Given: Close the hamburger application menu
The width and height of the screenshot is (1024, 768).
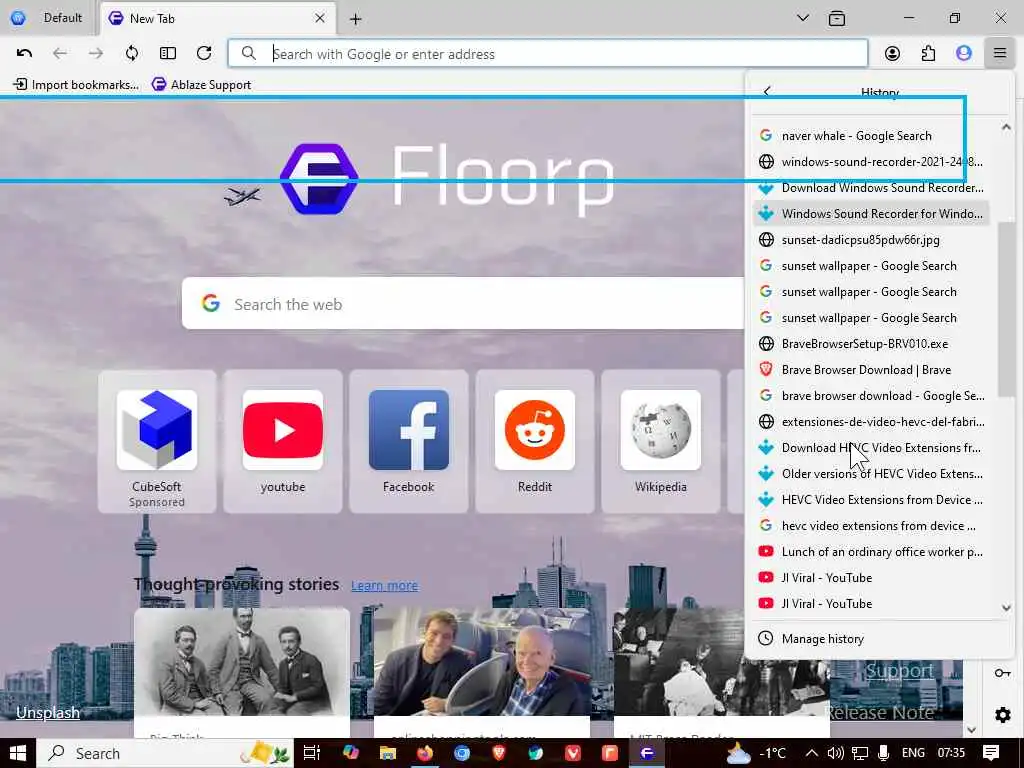Looking at the screenshot, I should coord(1000,54).
